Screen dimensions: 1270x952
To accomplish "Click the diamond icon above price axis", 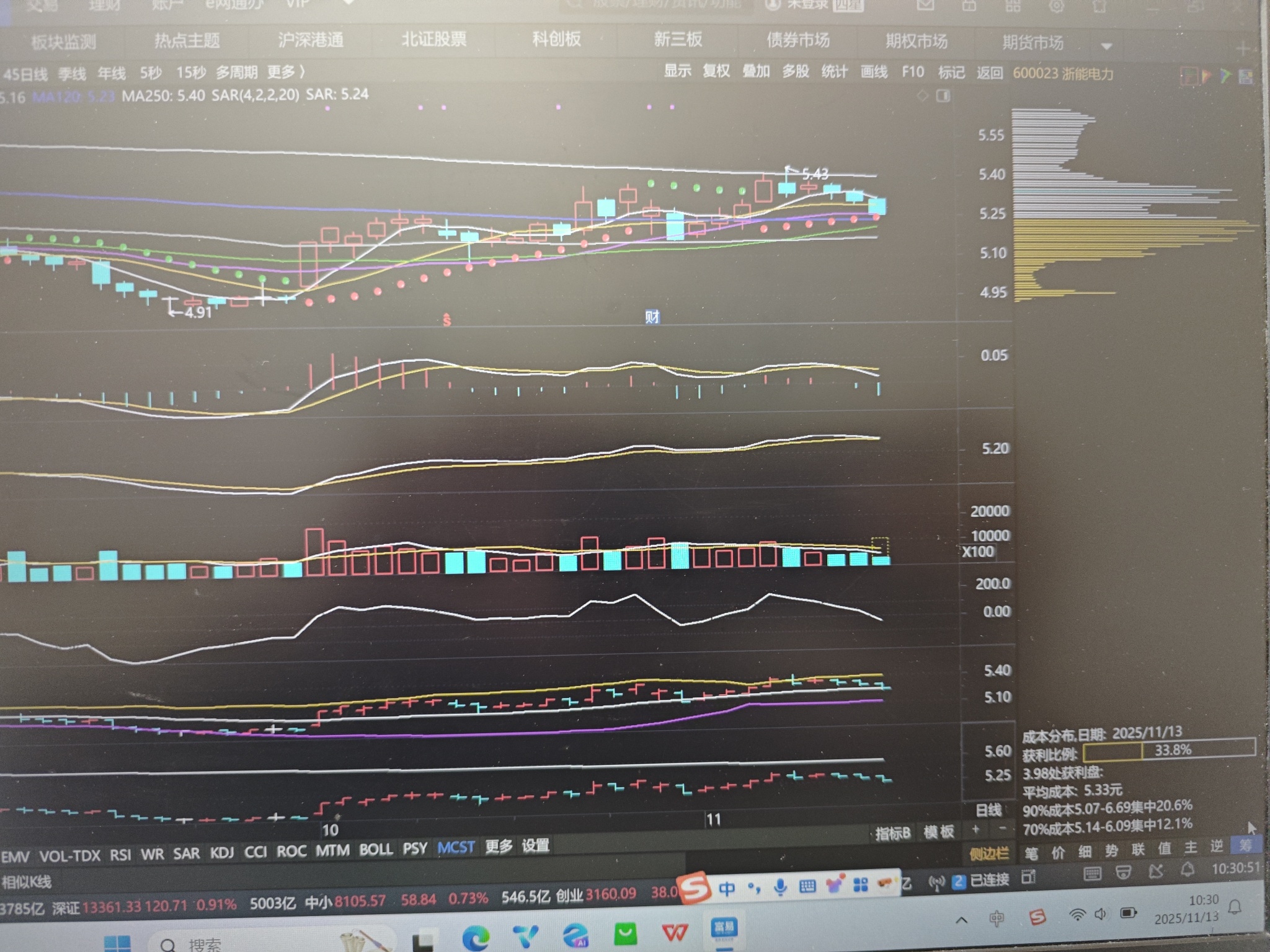I will tap(922, 95).
